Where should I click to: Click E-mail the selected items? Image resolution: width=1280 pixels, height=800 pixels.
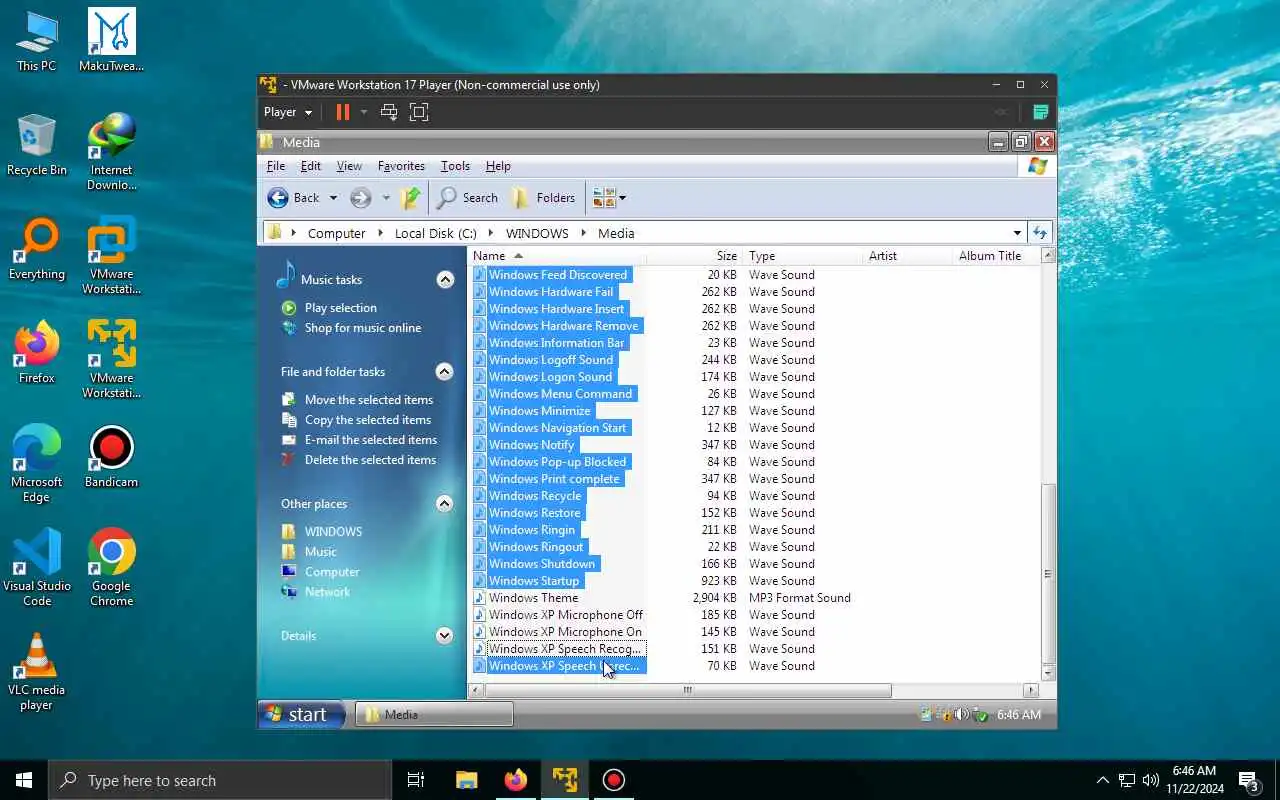pyautogui.click(x=371, y=440)
